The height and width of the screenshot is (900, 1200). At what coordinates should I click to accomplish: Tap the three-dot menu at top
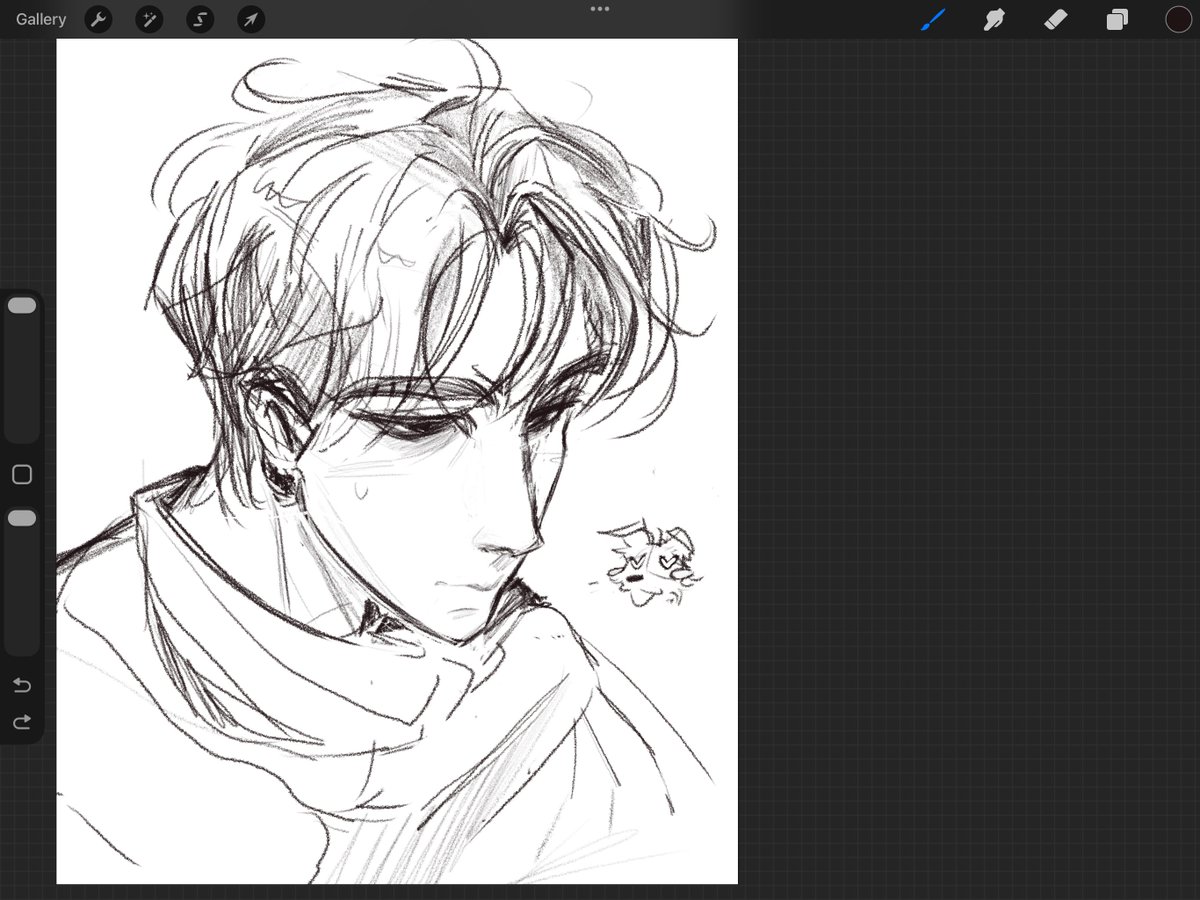tap(600, 9)
